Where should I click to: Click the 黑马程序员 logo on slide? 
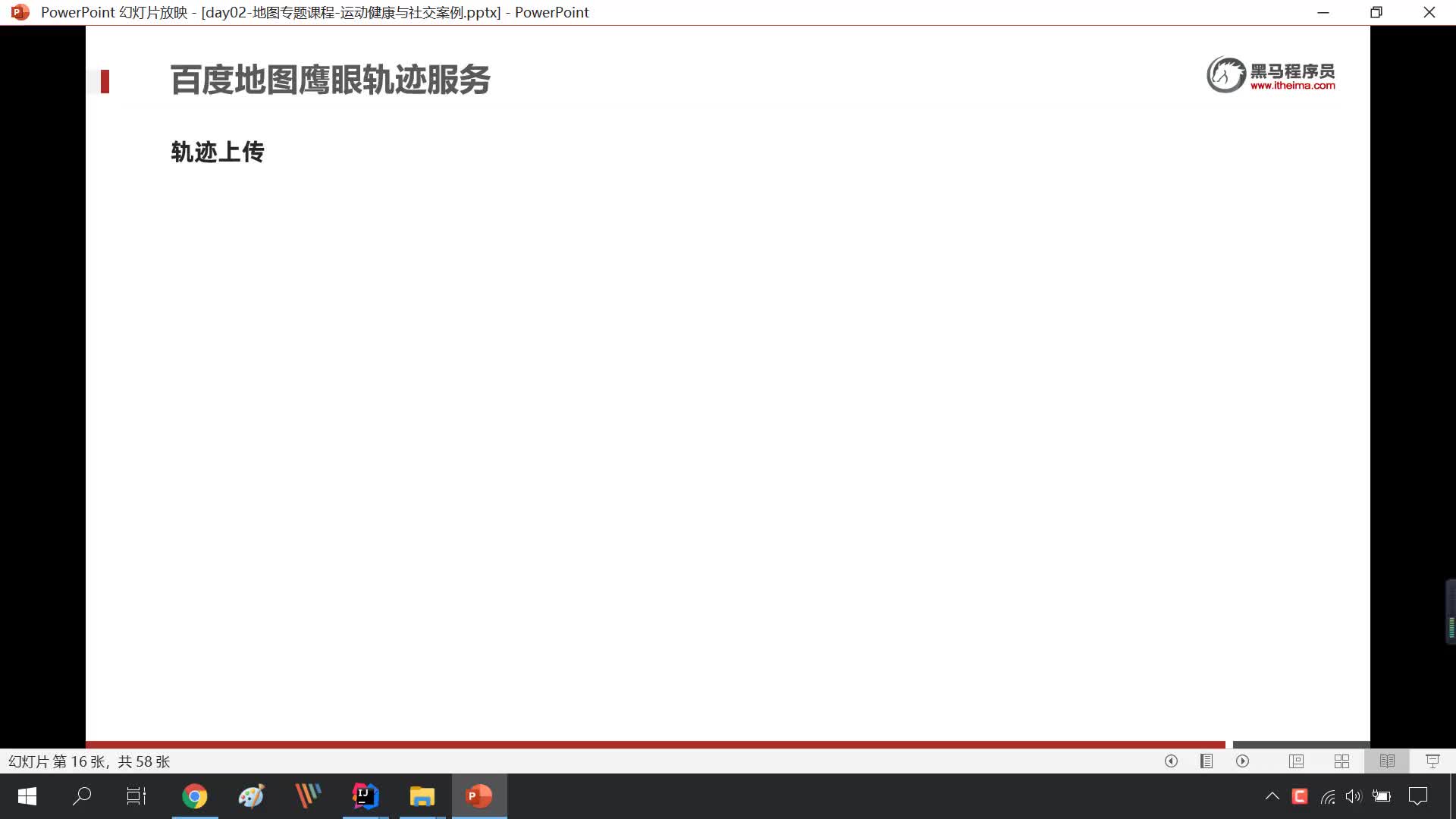(1271, 75)
